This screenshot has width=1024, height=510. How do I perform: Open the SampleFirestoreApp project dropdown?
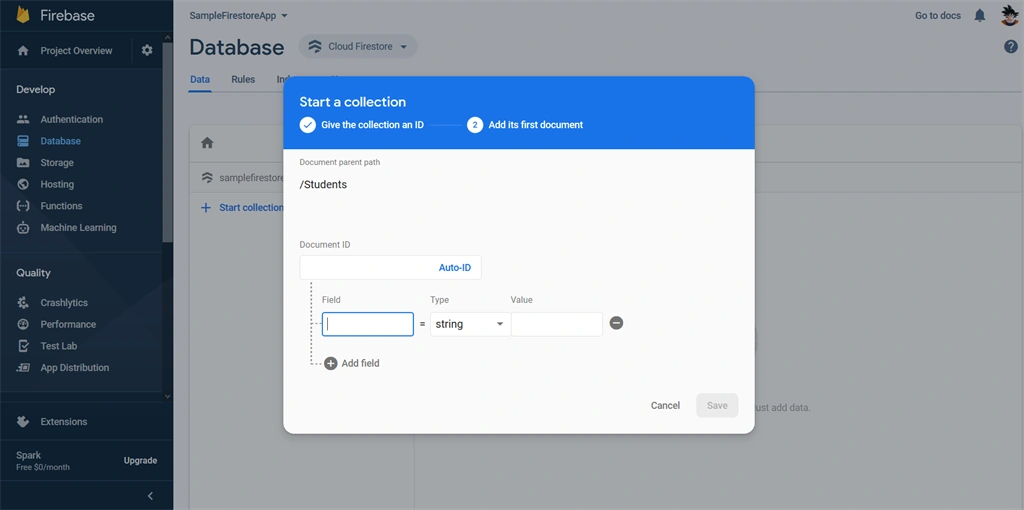[x=238, y=16]
